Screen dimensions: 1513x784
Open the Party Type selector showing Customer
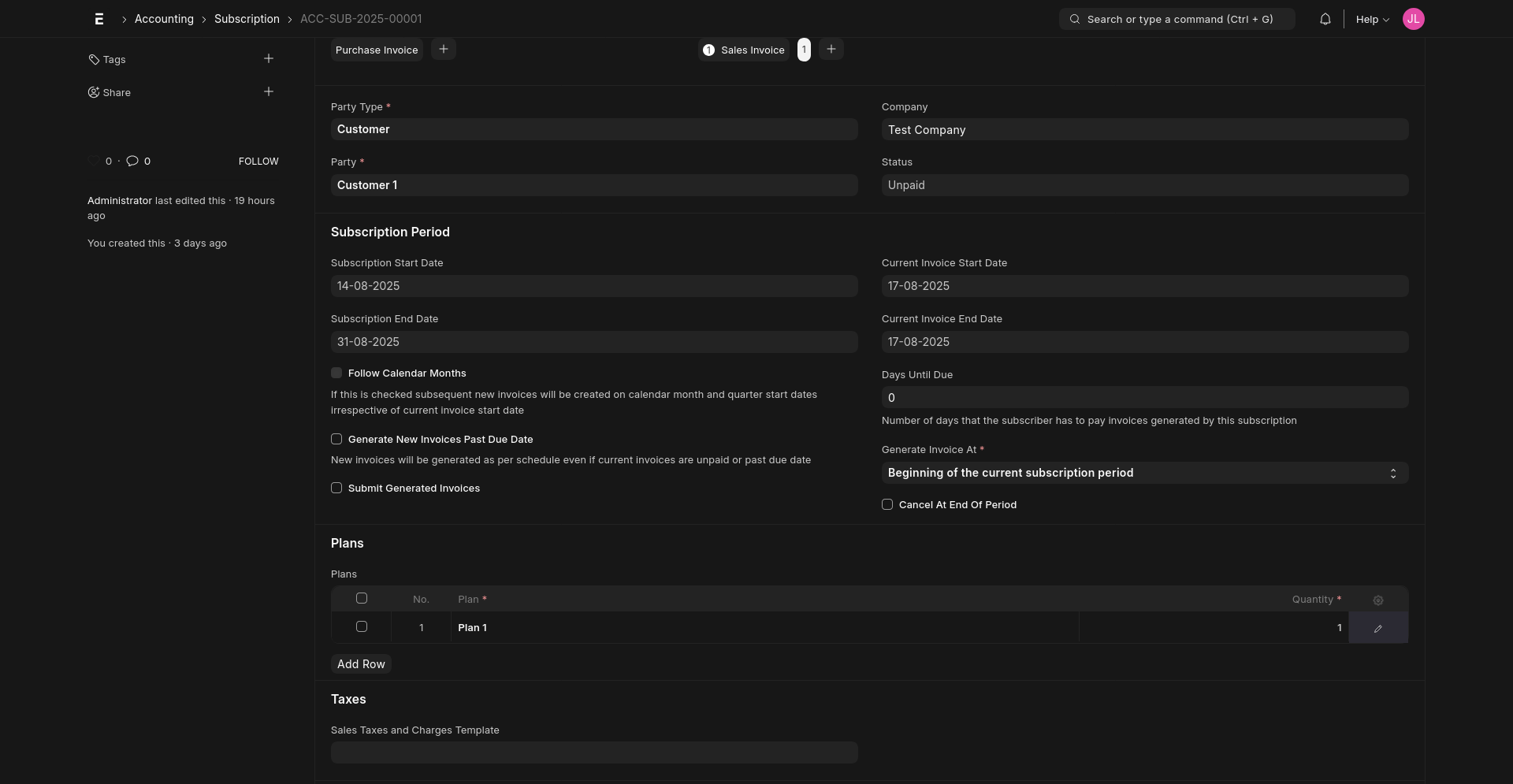(593, 128)
